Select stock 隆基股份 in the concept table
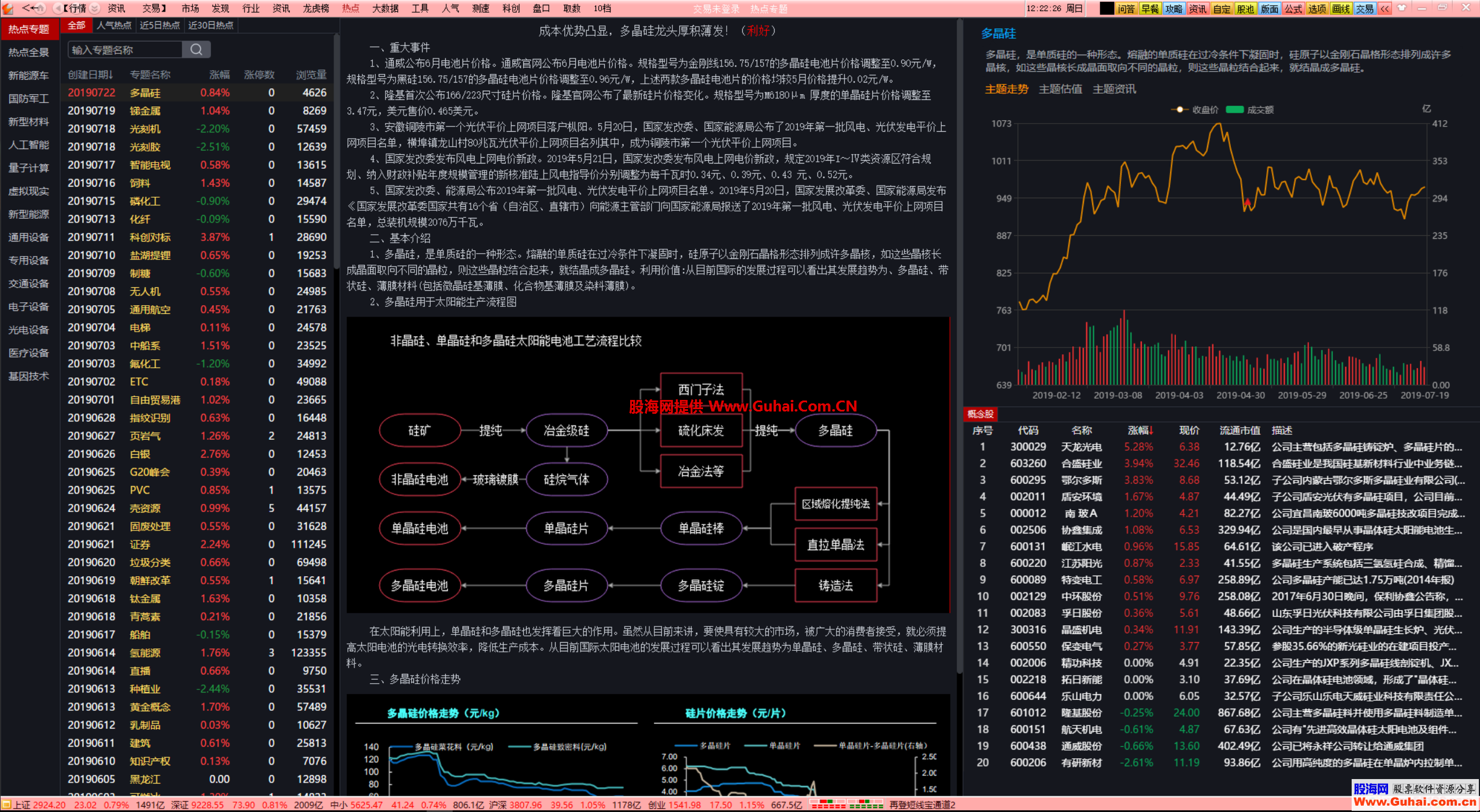The width and height of the screenshot is (1480, 812). [x=1220, y=713]
